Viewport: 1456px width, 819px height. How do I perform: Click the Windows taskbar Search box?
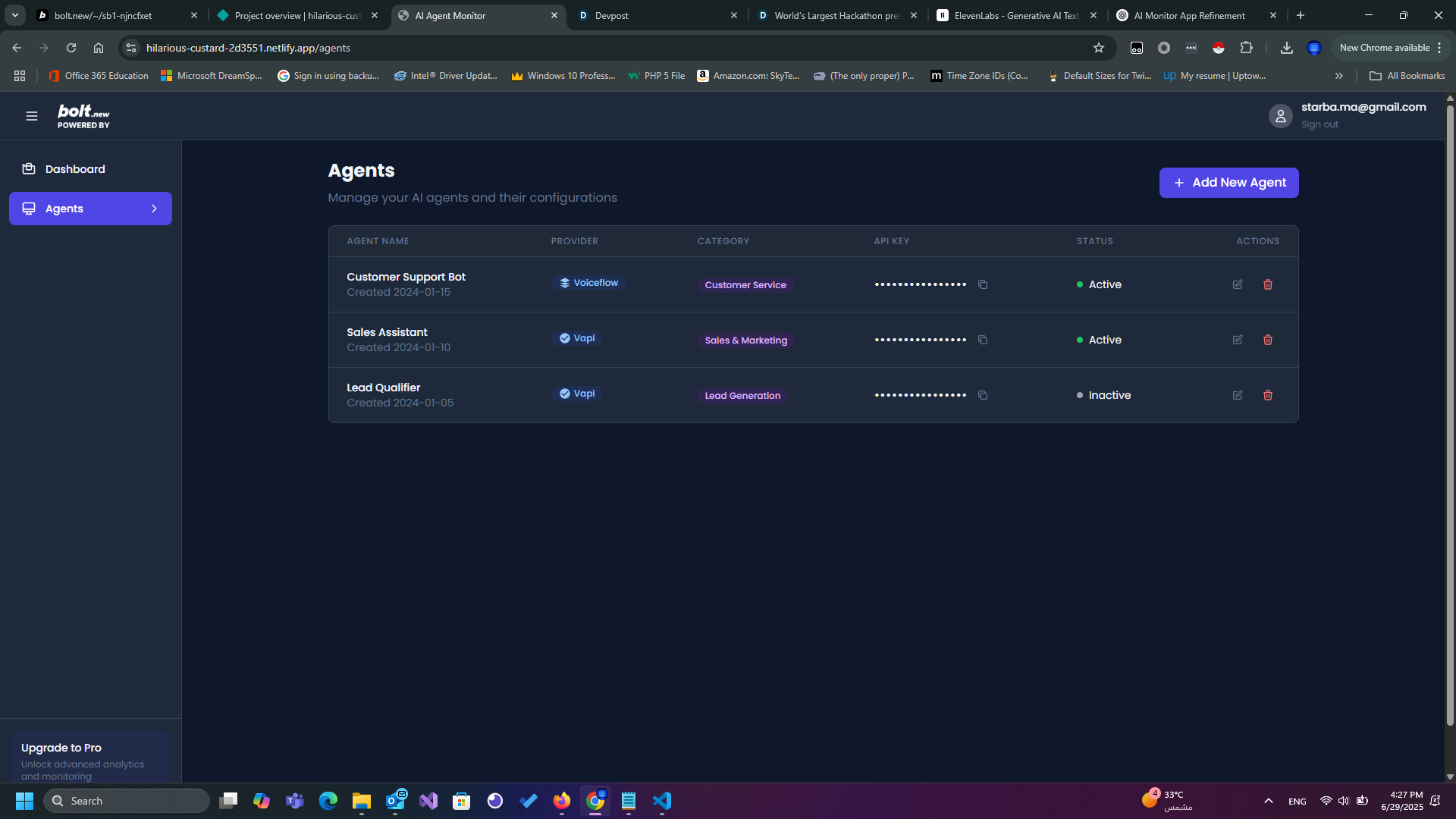(x=127, y=801)
